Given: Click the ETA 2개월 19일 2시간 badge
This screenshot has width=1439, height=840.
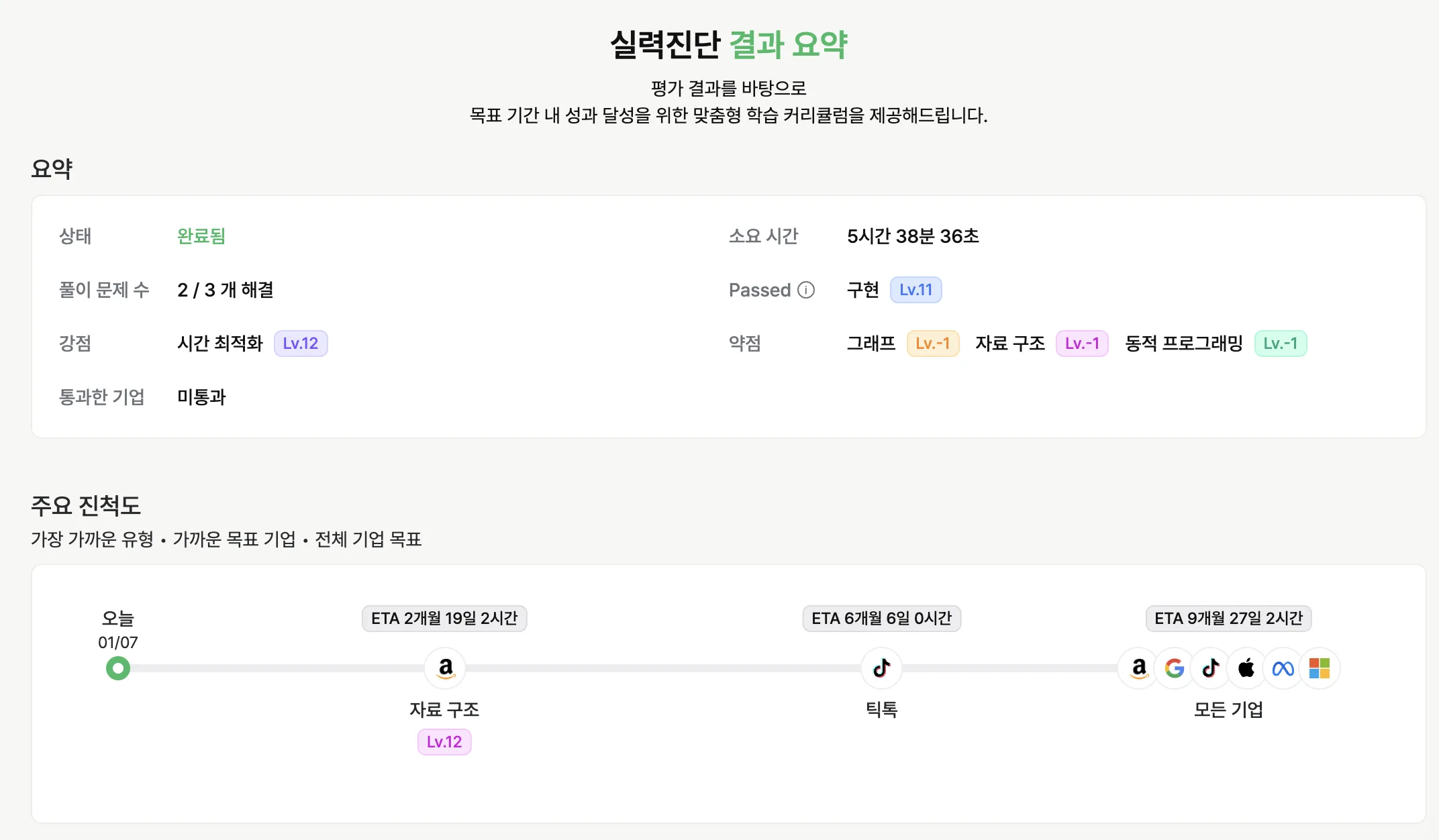Looking at the screenshot, I should (x=444, y=618).
